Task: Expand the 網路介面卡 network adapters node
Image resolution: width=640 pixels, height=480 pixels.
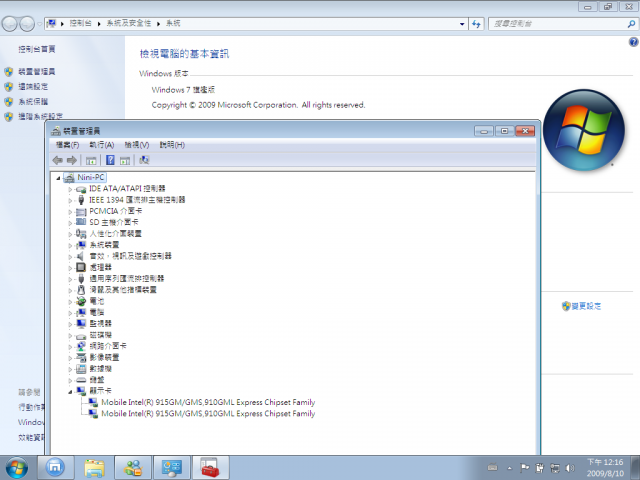Action: coord(70,347)
